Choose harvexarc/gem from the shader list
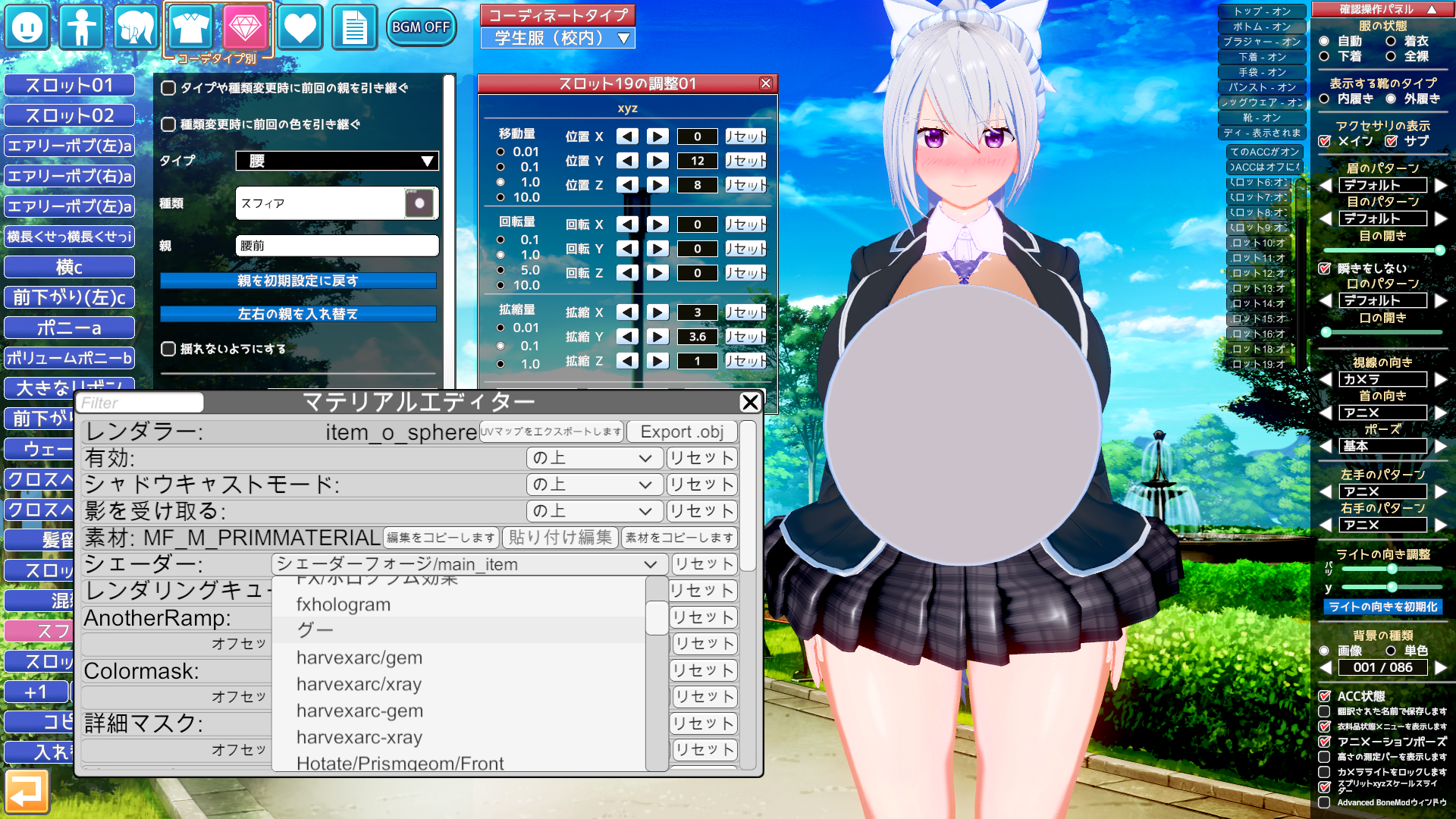The width and height of the screenshot is (1456, 819). (359, 657)
